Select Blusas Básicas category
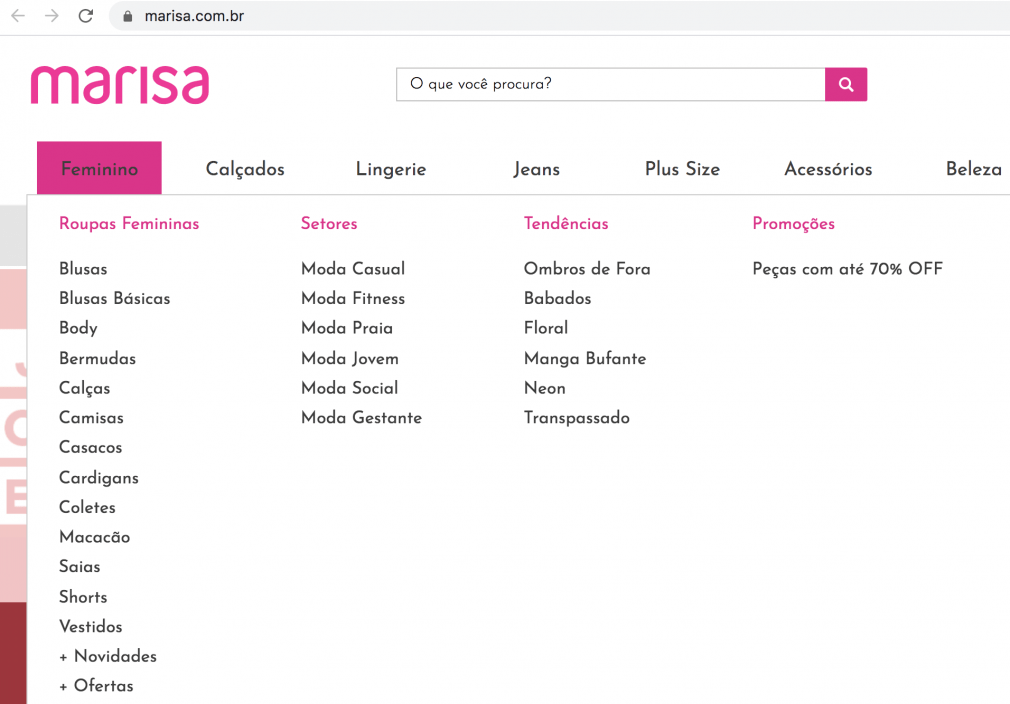This screenshot has height=704, width=1010. pos(115,298)
